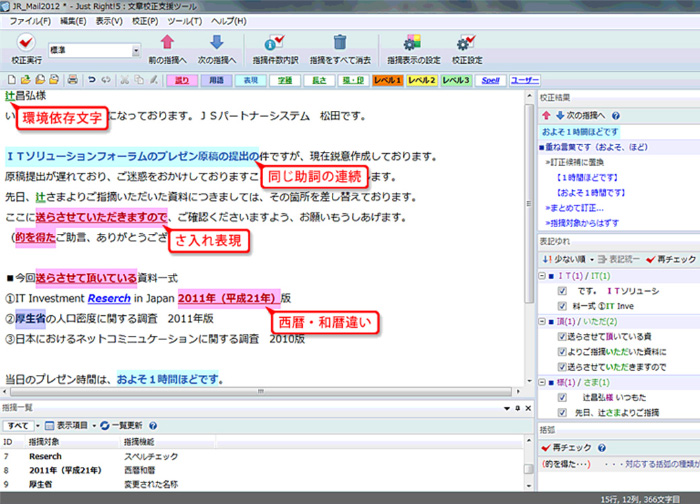
Task: Collapse the 様(1) / さま(1) group
Action: click(542, 382)
